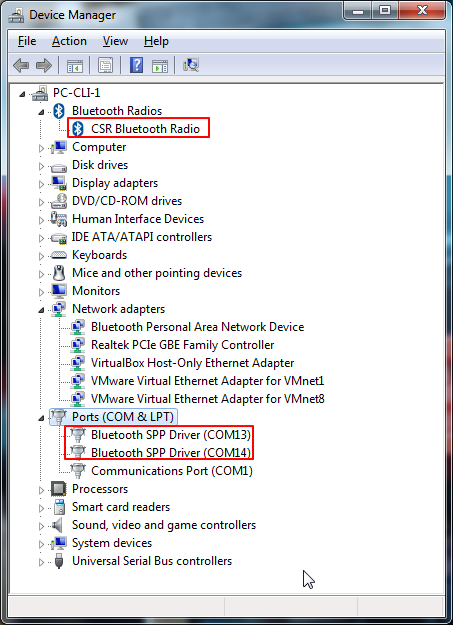
Task: Select Realtek PCIe GBE Family Controller
Action: coord(183,344)
